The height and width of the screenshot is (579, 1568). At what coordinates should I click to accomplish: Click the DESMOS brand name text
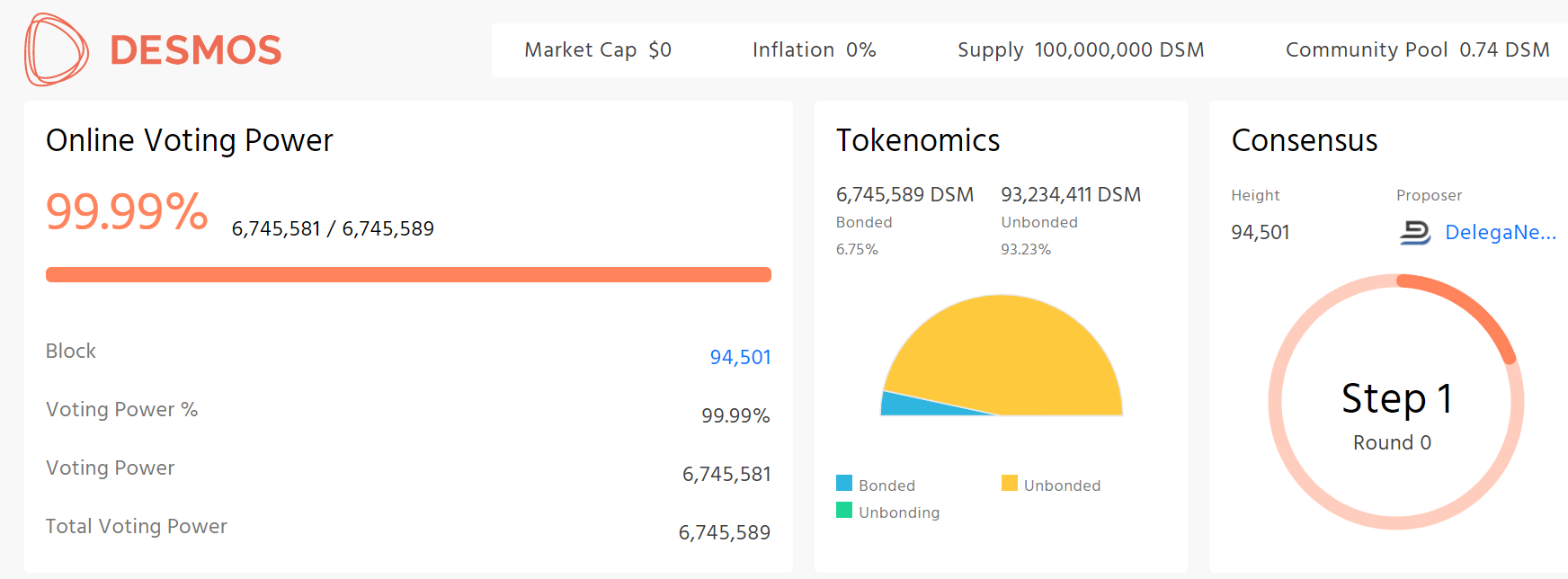(x=195, y=50)
